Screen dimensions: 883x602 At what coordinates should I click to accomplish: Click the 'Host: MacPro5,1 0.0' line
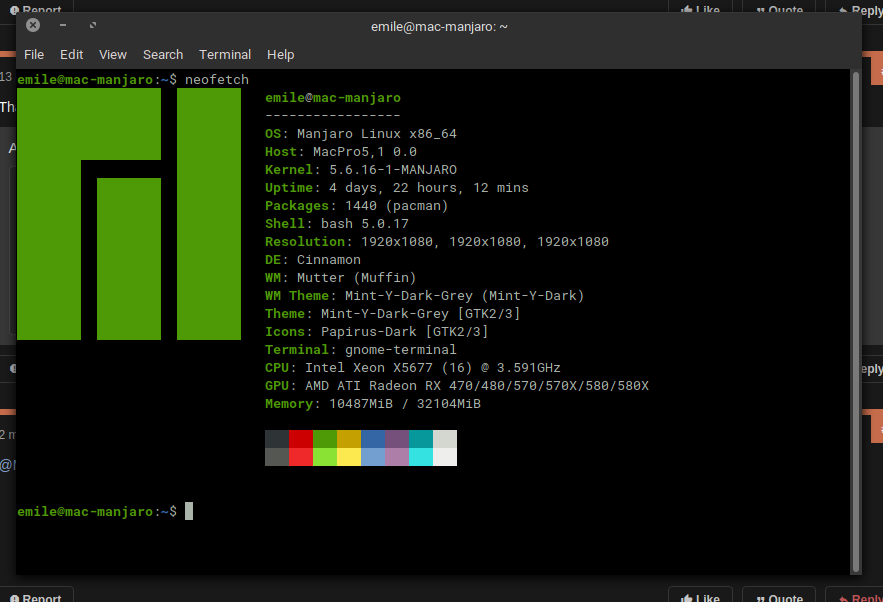(341, 152)
